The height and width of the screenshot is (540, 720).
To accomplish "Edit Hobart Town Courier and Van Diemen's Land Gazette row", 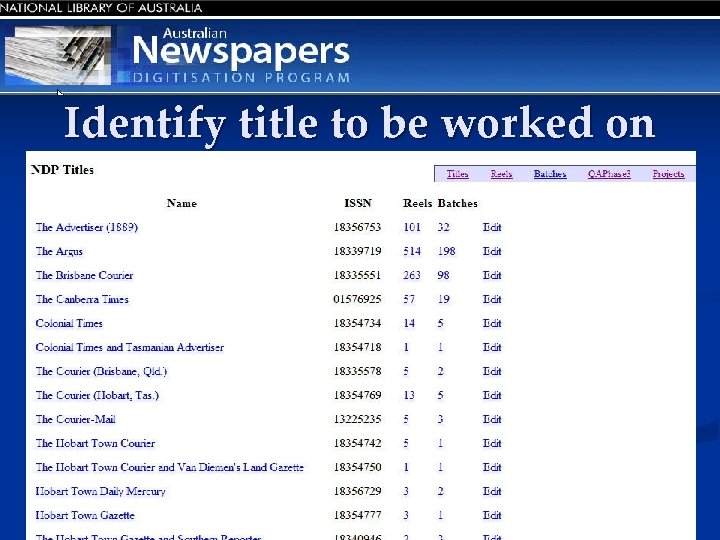I will click(x=492, y=467).
